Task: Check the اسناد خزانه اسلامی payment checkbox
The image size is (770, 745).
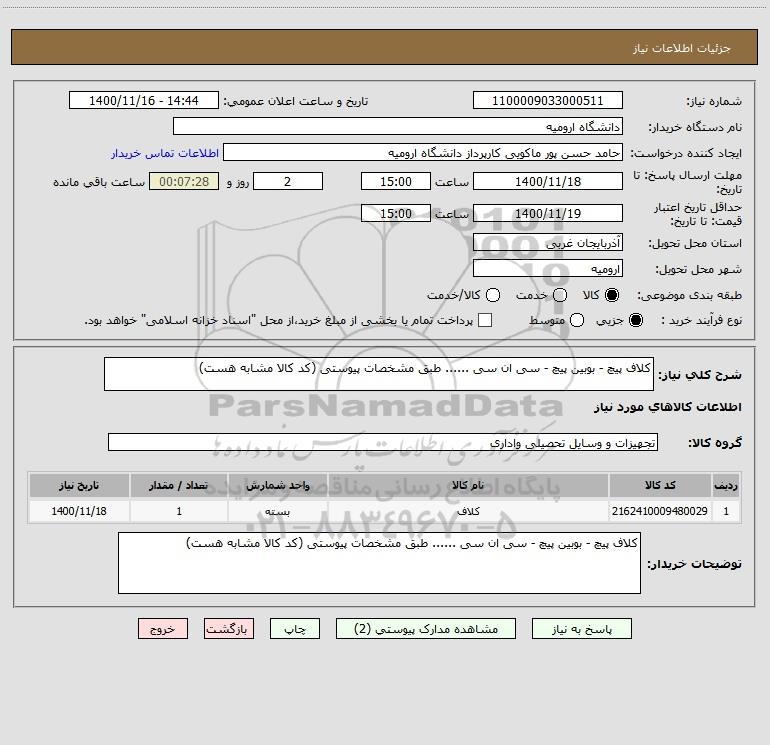Action: click(485, 320)
